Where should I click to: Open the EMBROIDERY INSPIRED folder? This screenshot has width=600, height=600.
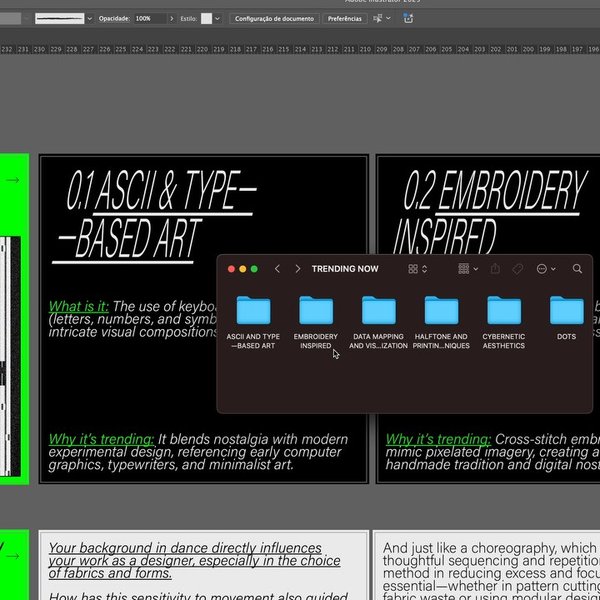point(316,310)
